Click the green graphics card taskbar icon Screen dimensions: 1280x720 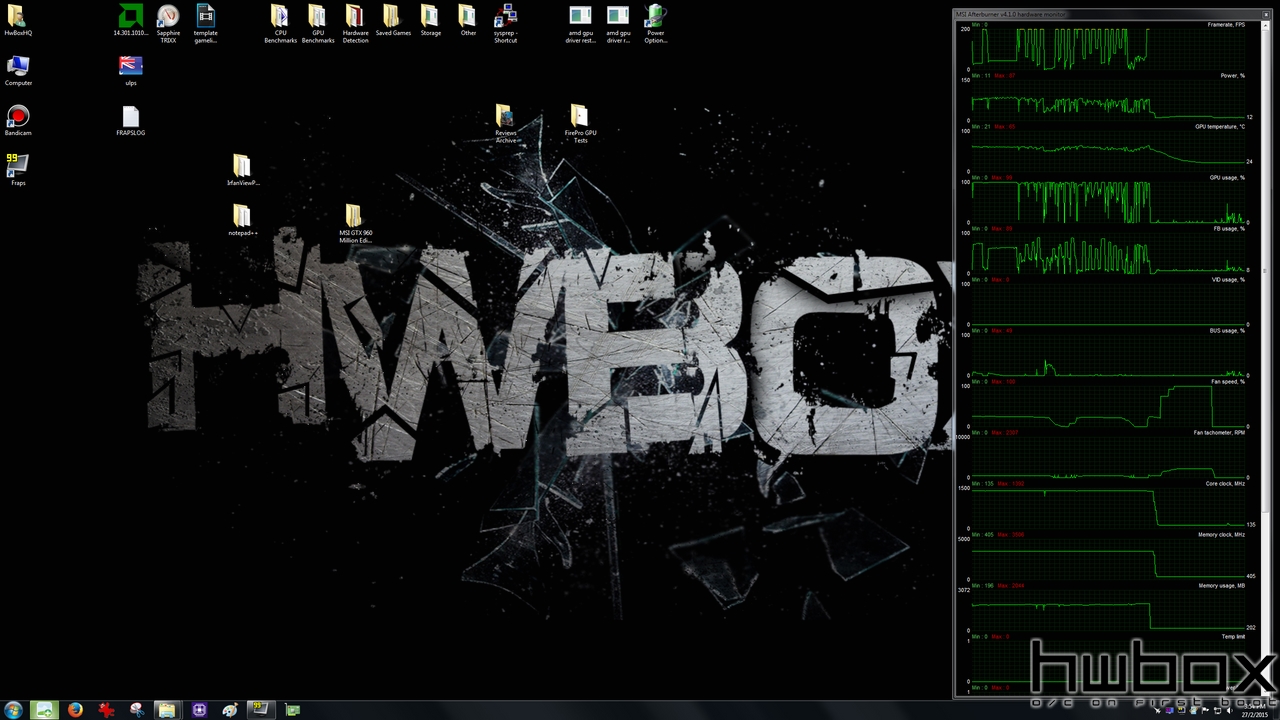(292, 710)
